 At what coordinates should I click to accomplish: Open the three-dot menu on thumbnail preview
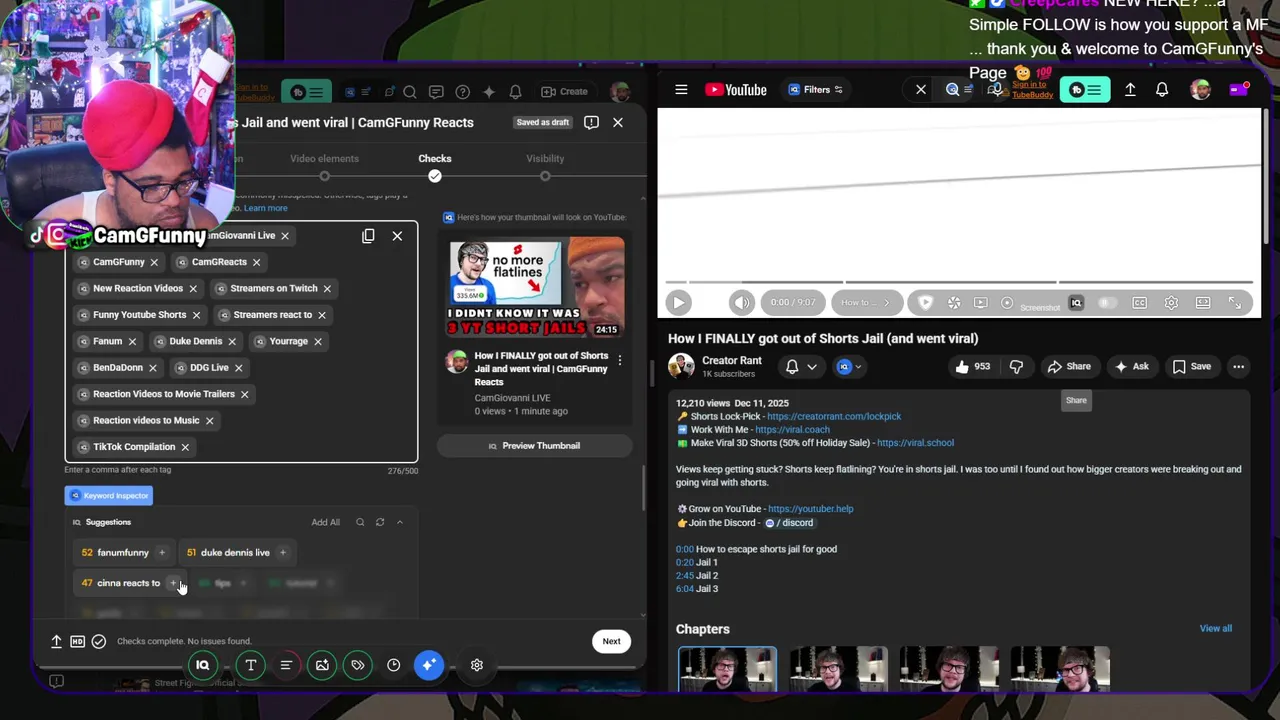pos(619,360)
